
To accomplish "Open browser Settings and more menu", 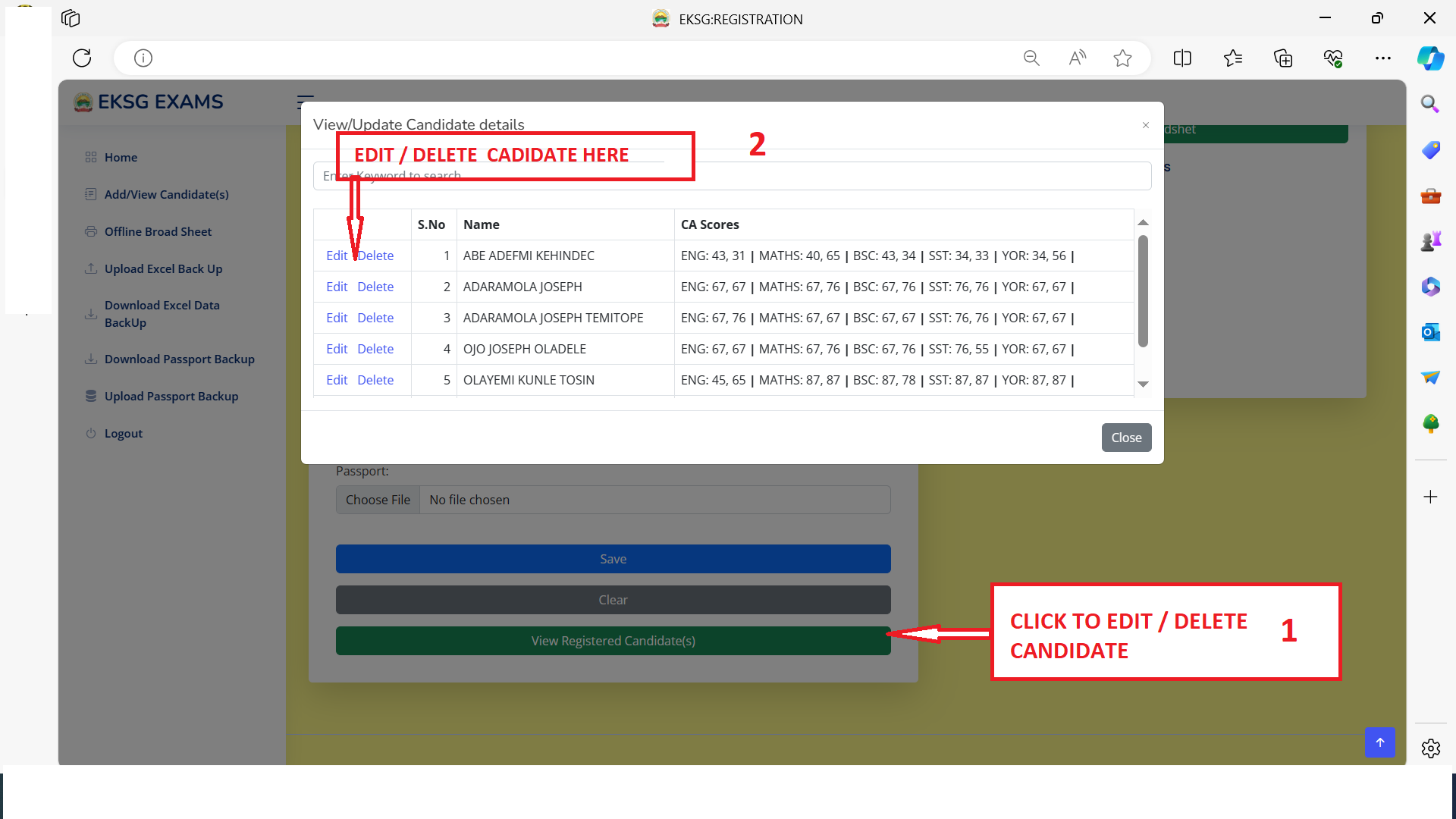I will click(x=1383, y=58).
